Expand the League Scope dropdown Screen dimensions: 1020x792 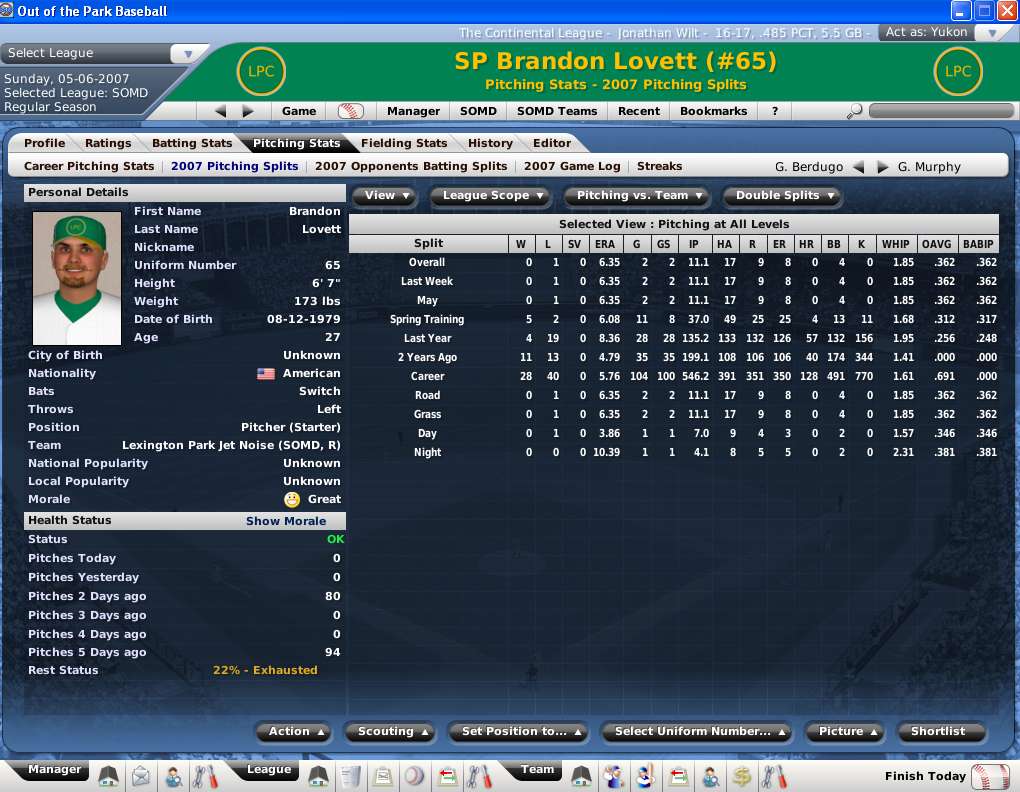click(492, 195)
